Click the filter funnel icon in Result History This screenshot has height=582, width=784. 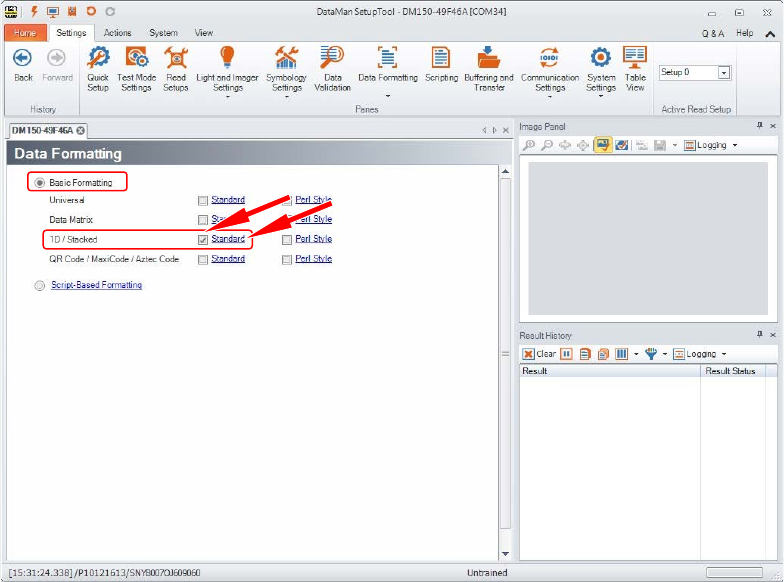[x=650, y=354]
